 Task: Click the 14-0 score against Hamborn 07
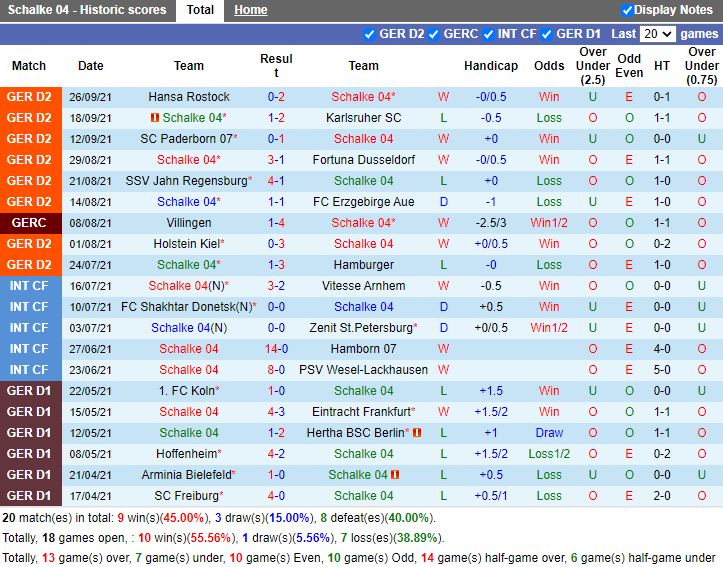tap(276, 349)
